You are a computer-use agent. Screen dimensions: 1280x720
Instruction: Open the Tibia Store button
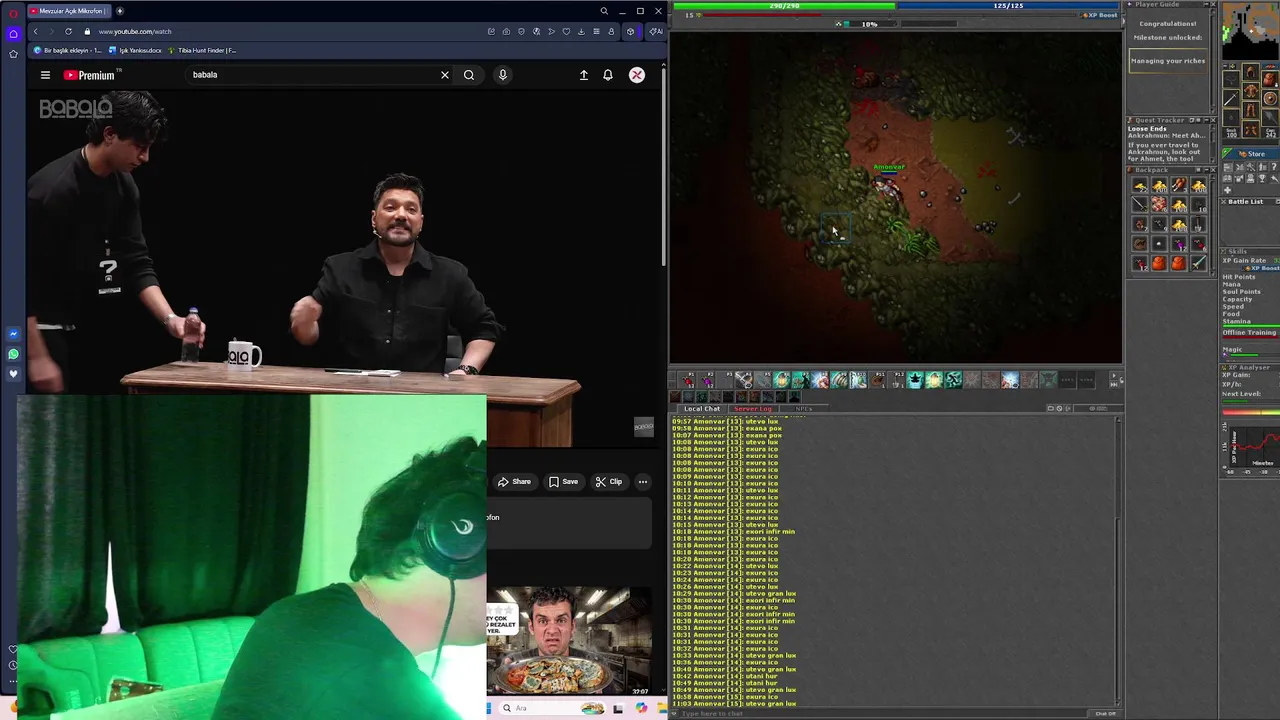[1251, 154]
